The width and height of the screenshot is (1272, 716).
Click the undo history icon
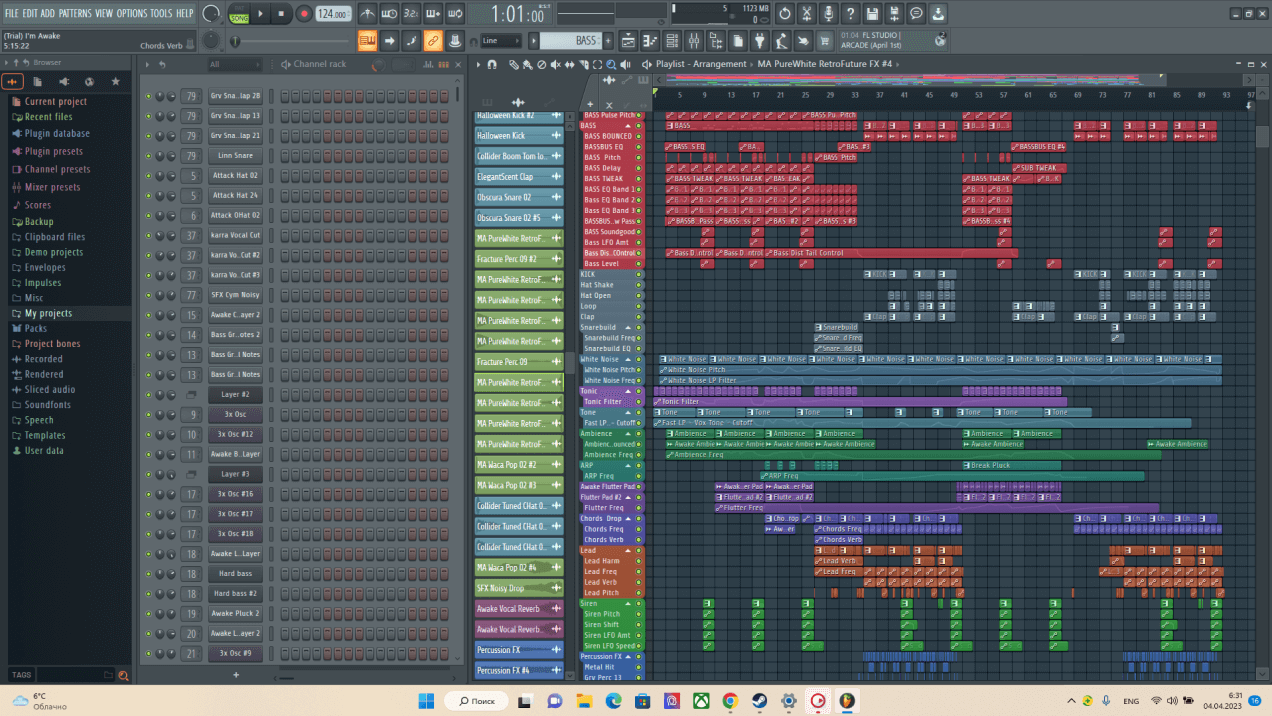[x=784, y=14]
